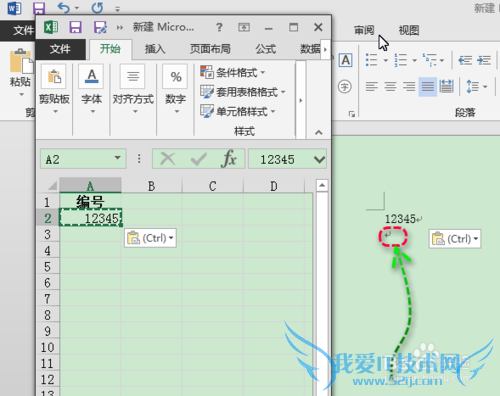Click the formula bar value 12345
The width and height of the screenshot is (500, 396).
click(x=277, y=159)
